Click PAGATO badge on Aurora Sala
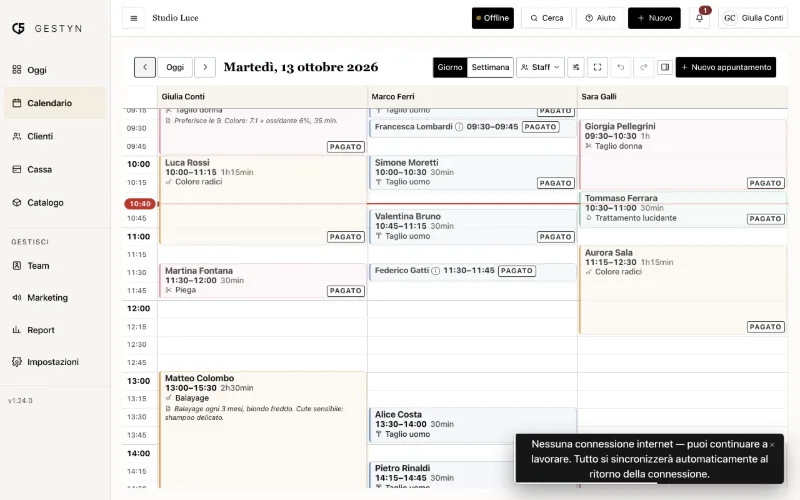 point(765,327)
